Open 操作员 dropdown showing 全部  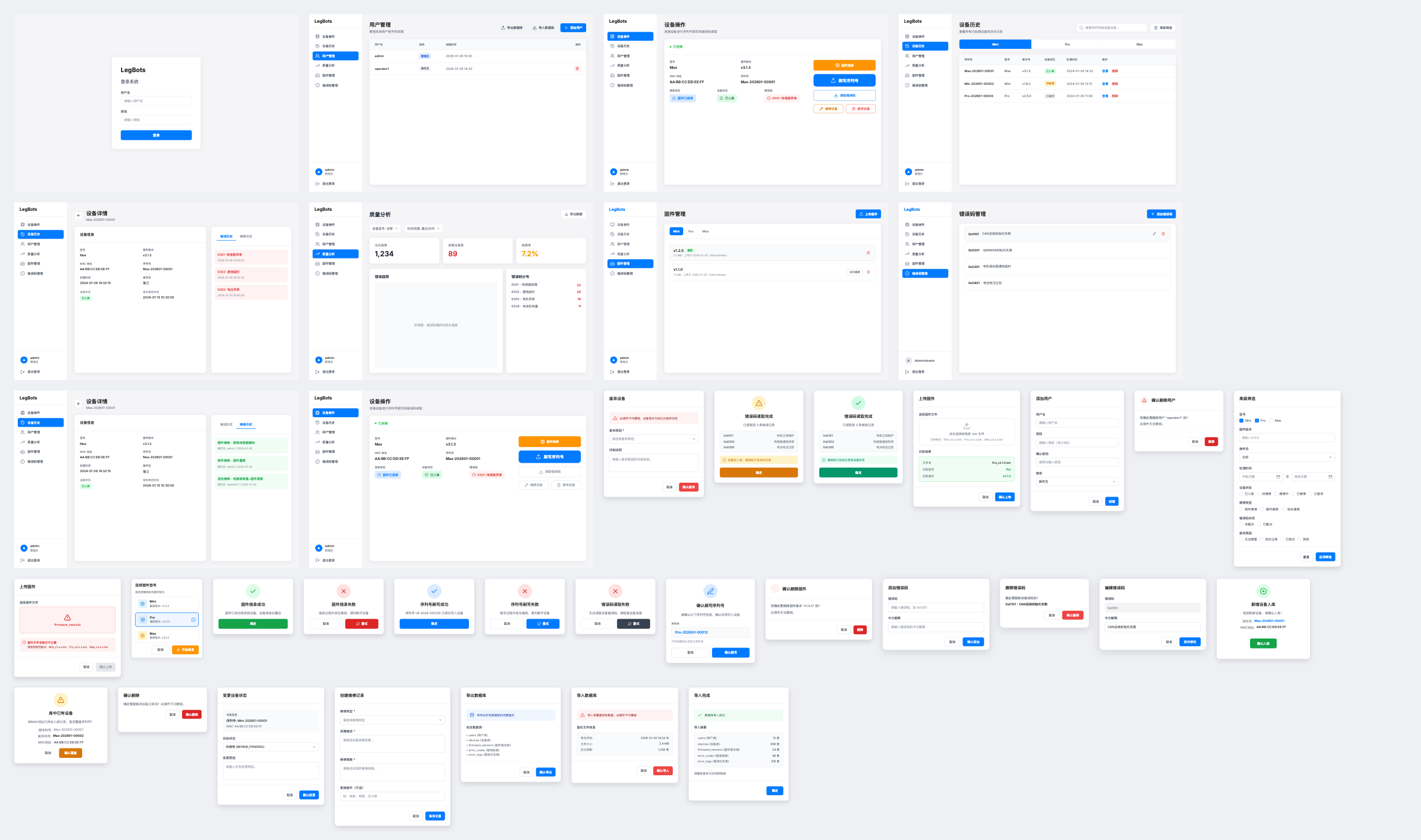tap(1287, 457)
